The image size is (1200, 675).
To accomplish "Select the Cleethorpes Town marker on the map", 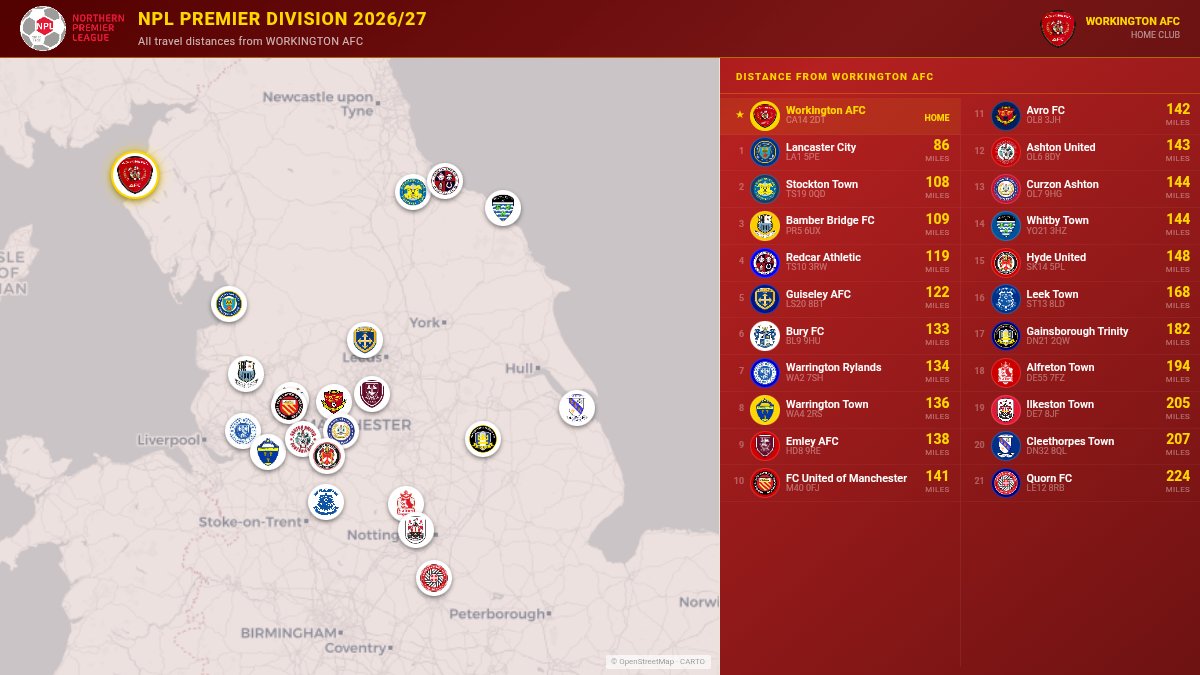I will point(577,408).
